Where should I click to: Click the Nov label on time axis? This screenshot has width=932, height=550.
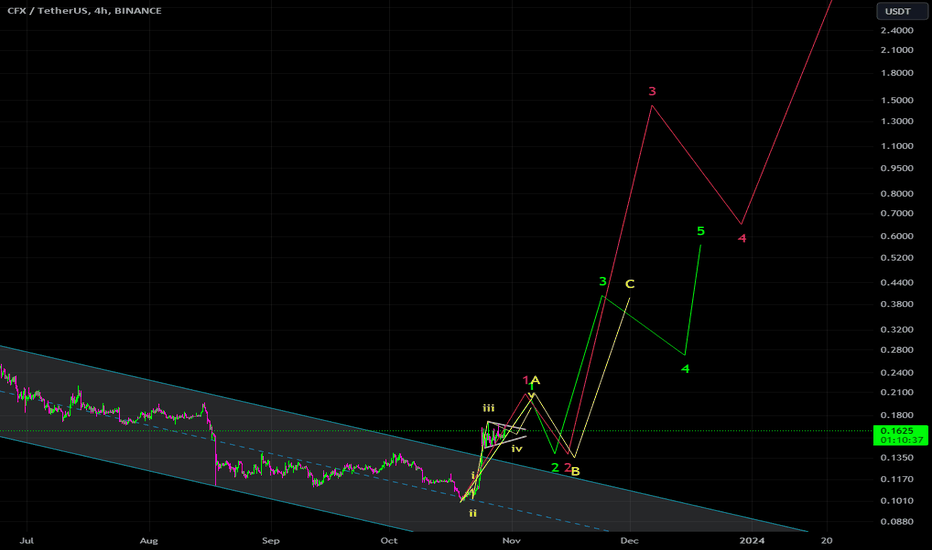point(511,541)
